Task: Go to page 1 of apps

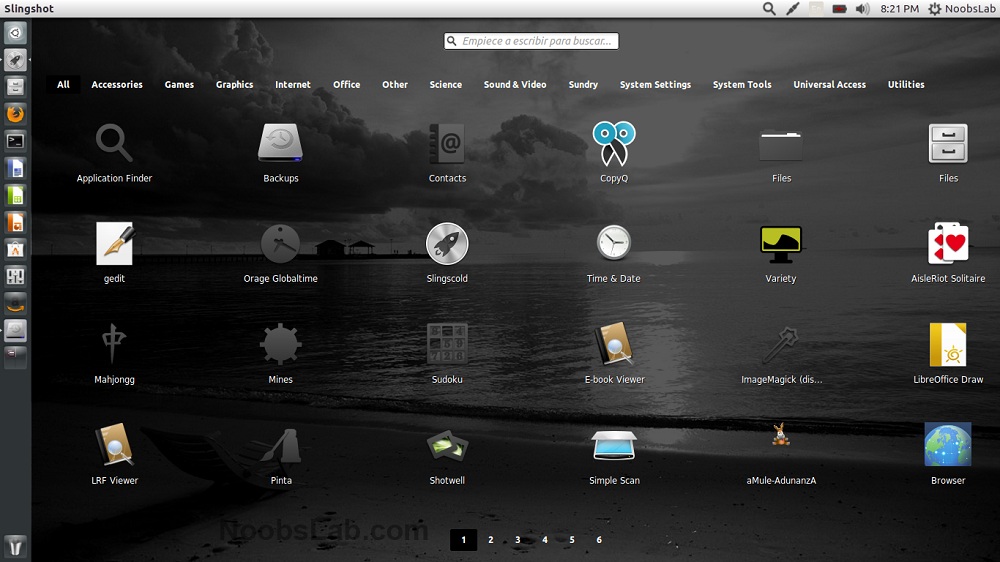Action: pyautogui.click(x=464, y=540)
